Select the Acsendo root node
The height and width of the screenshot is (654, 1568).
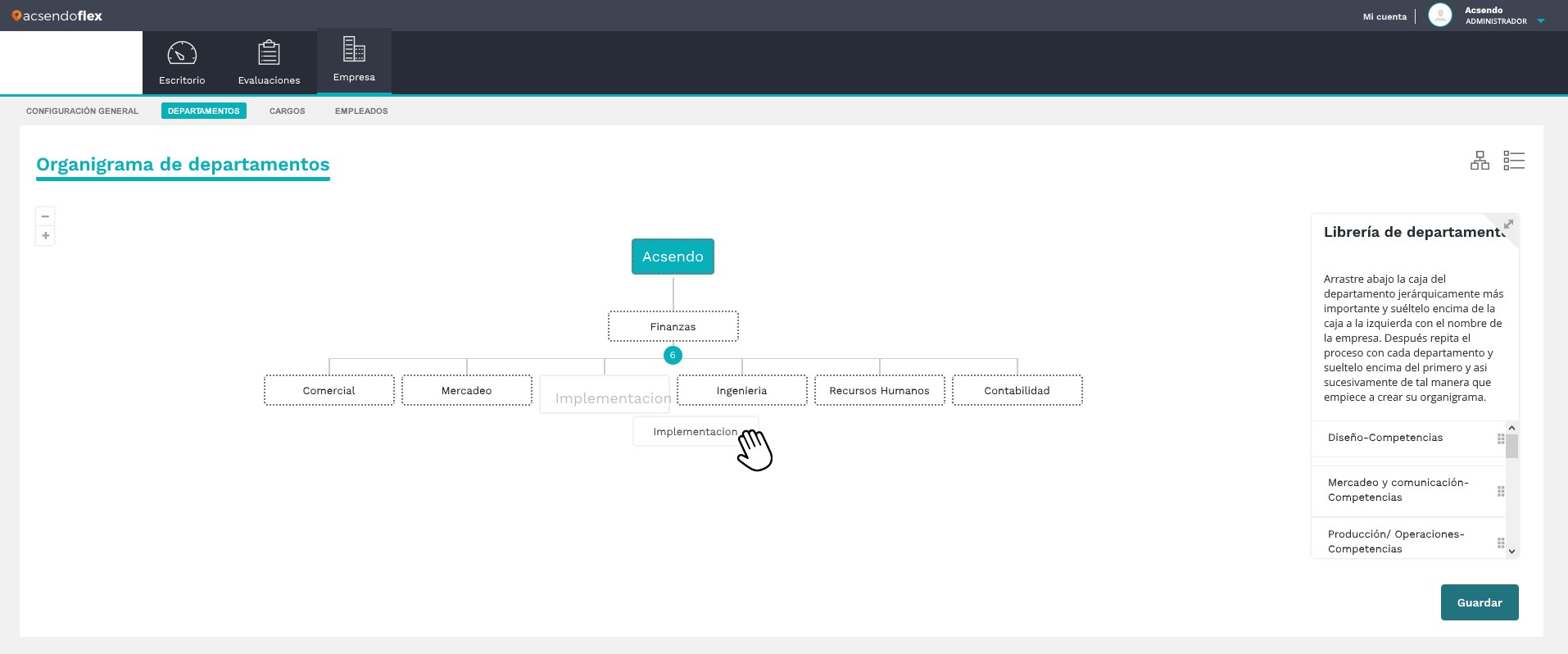pos(673,257)
